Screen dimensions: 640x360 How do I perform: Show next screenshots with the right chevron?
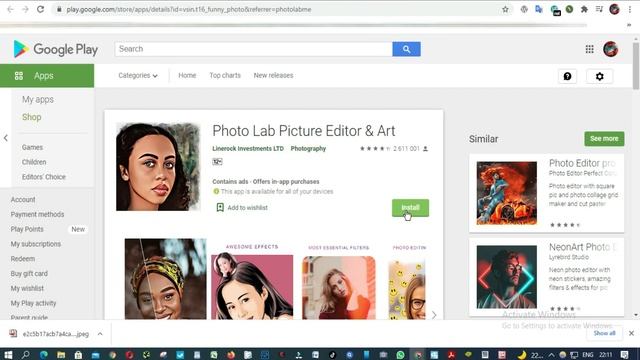tap(434, 315)
